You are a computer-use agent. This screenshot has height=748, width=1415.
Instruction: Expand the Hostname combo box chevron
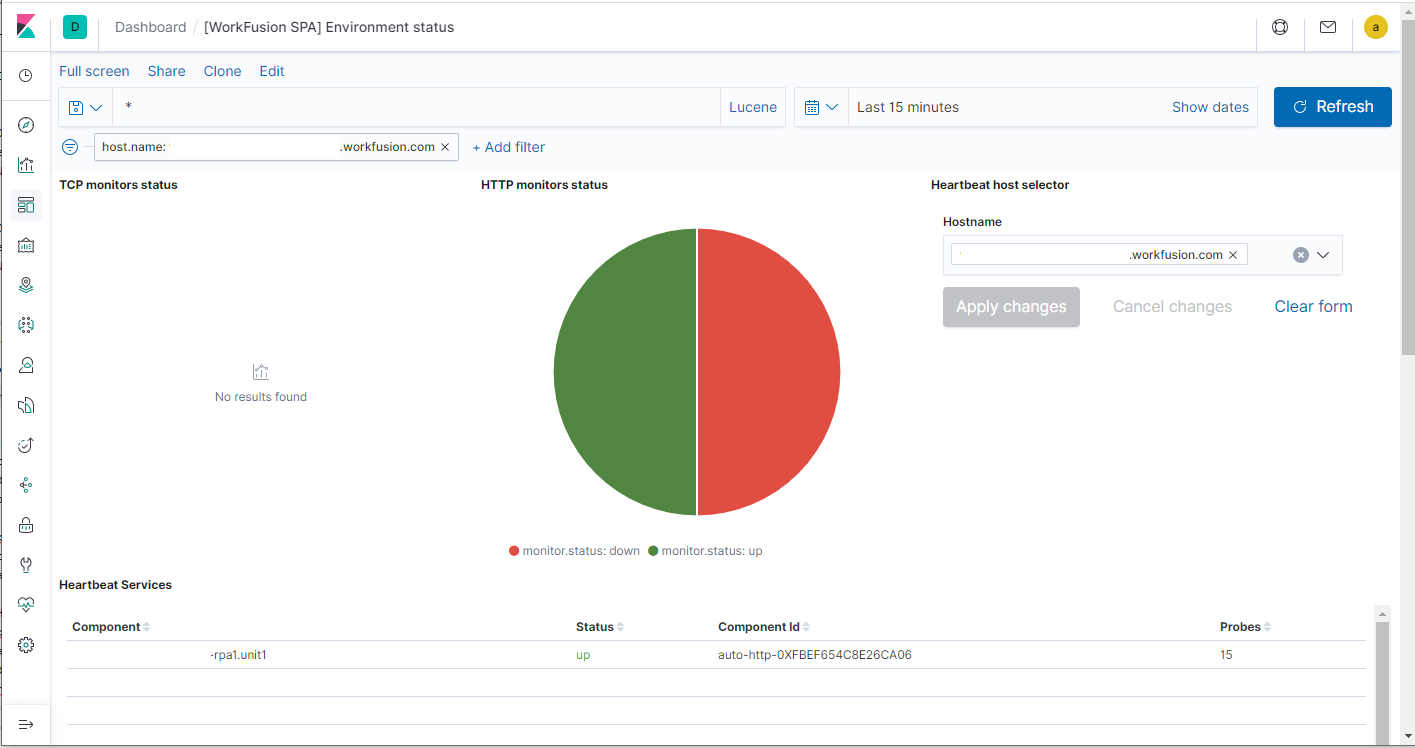pyautogui.click(x=1323, y=255)
